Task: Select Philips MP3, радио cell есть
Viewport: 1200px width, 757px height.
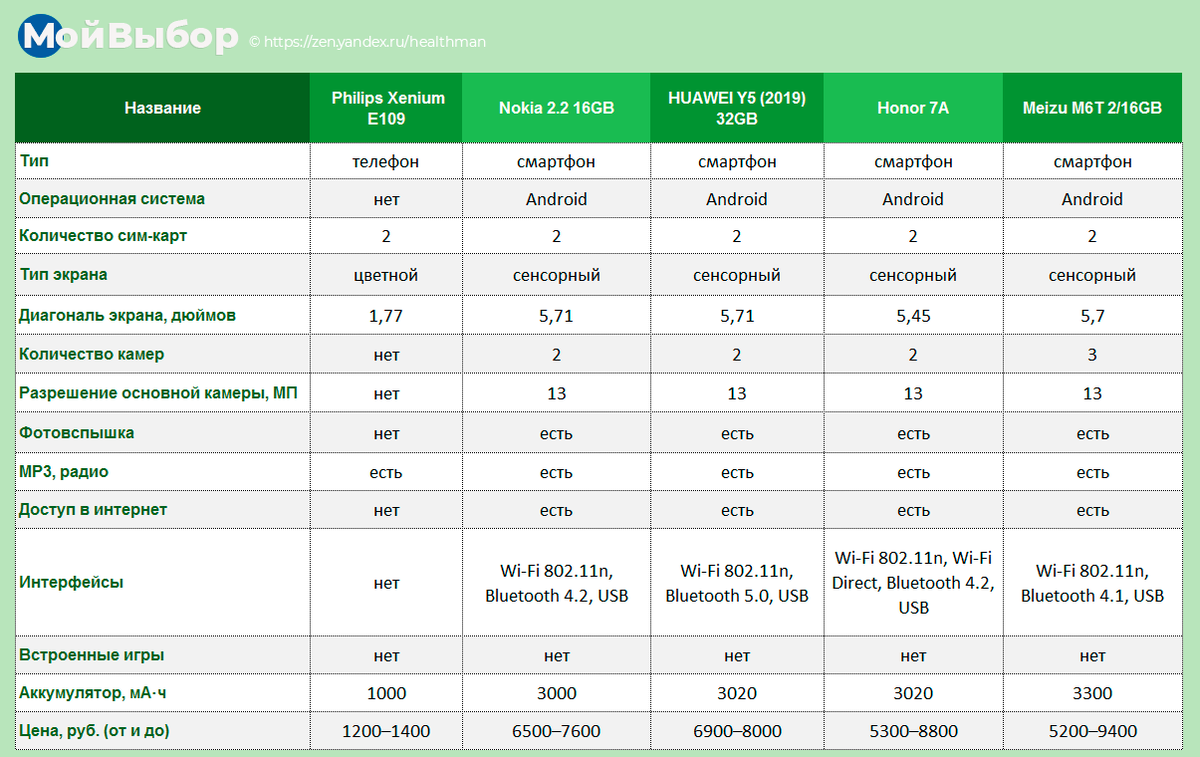Action: coord(386,472)
